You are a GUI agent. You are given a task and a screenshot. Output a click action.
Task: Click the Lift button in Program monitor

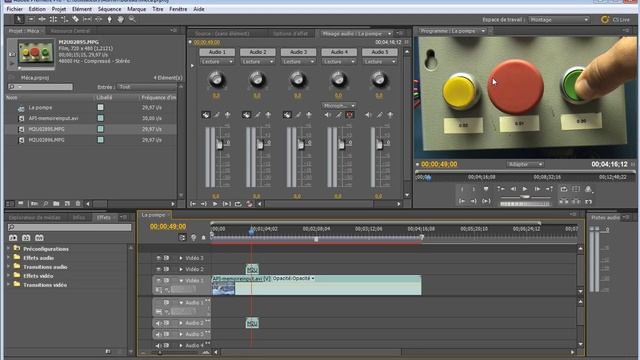pos(564,201)
